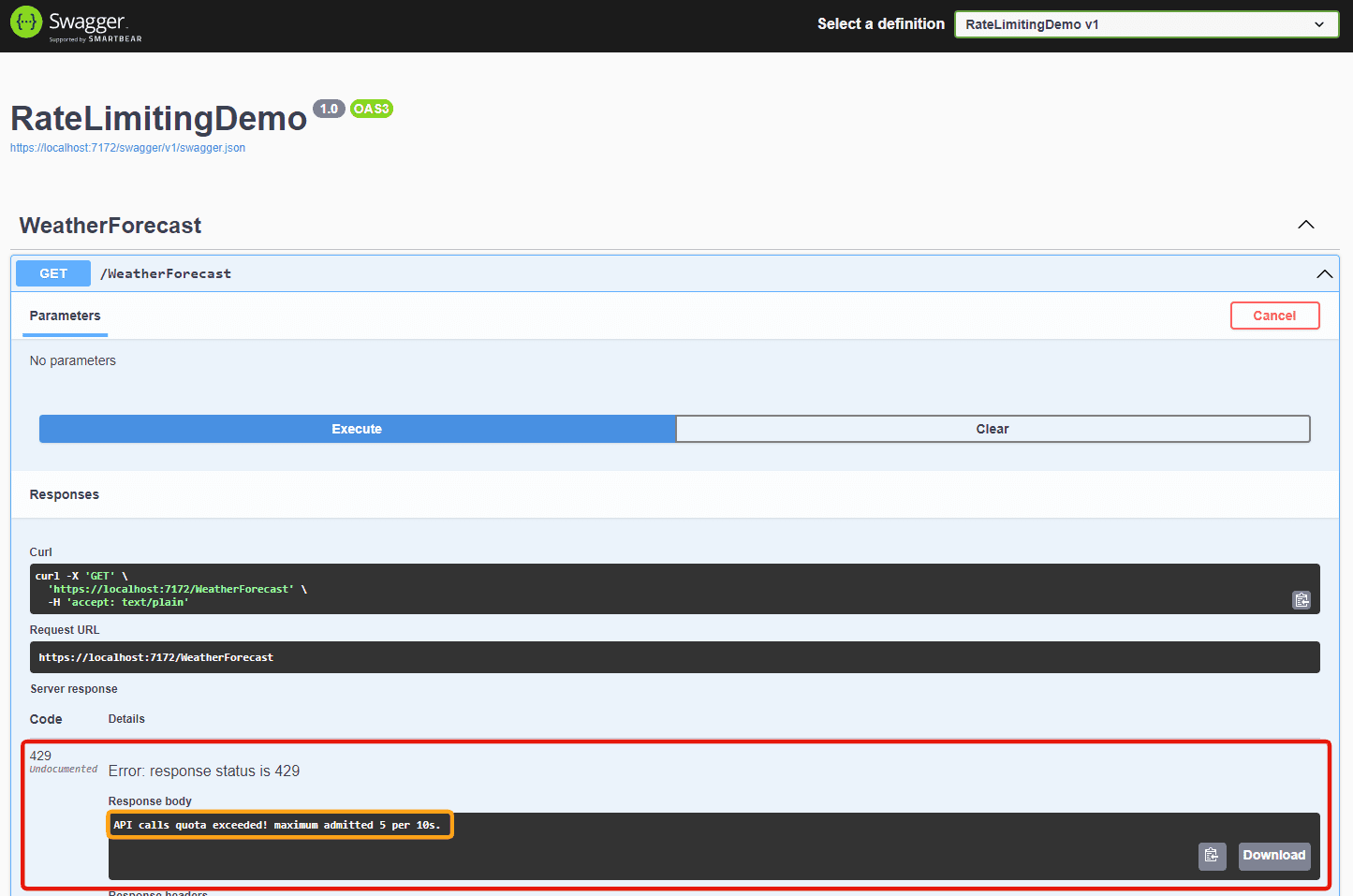Download the response body
Viewport: 1353px width, 896px height.
tap(1273, 856)
